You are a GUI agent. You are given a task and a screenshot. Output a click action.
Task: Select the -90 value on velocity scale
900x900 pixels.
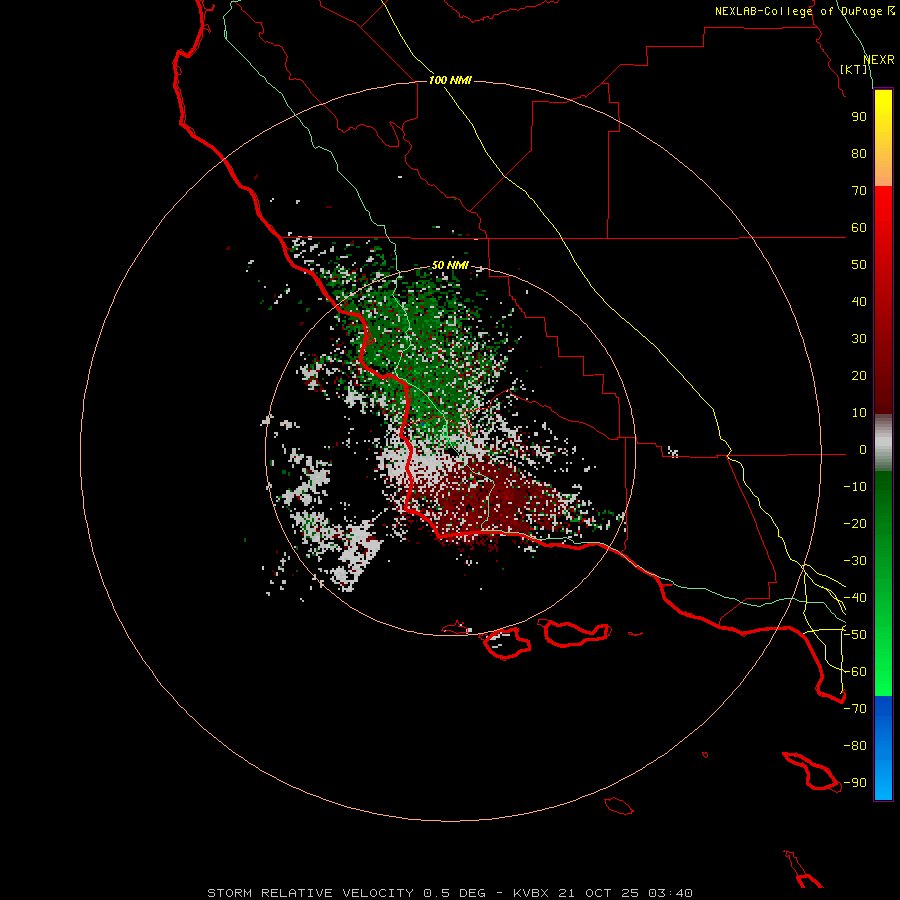click(855, 783)
